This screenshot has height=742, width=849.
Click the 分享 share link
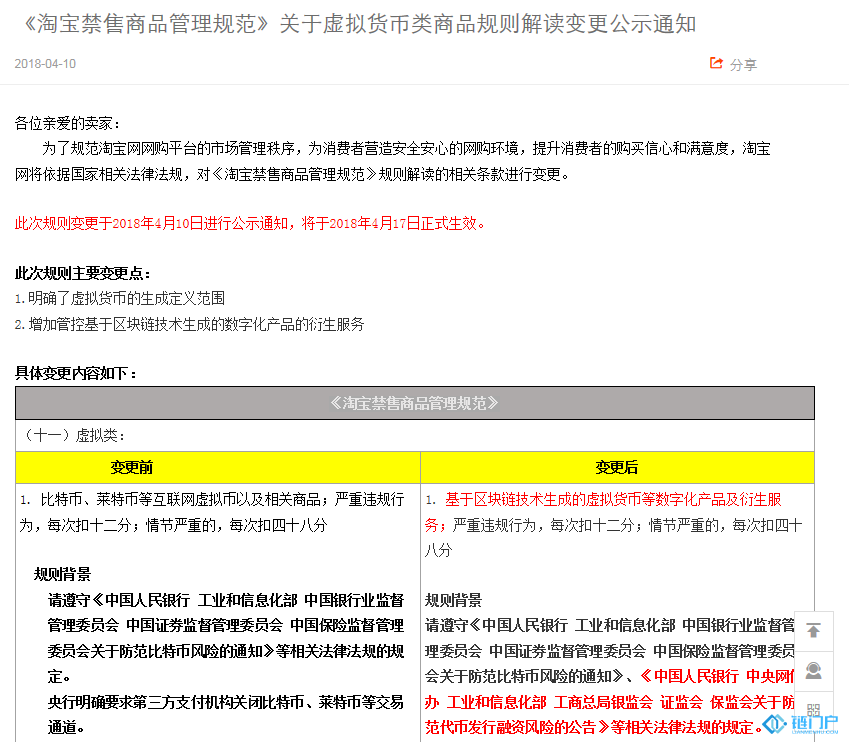743,65
